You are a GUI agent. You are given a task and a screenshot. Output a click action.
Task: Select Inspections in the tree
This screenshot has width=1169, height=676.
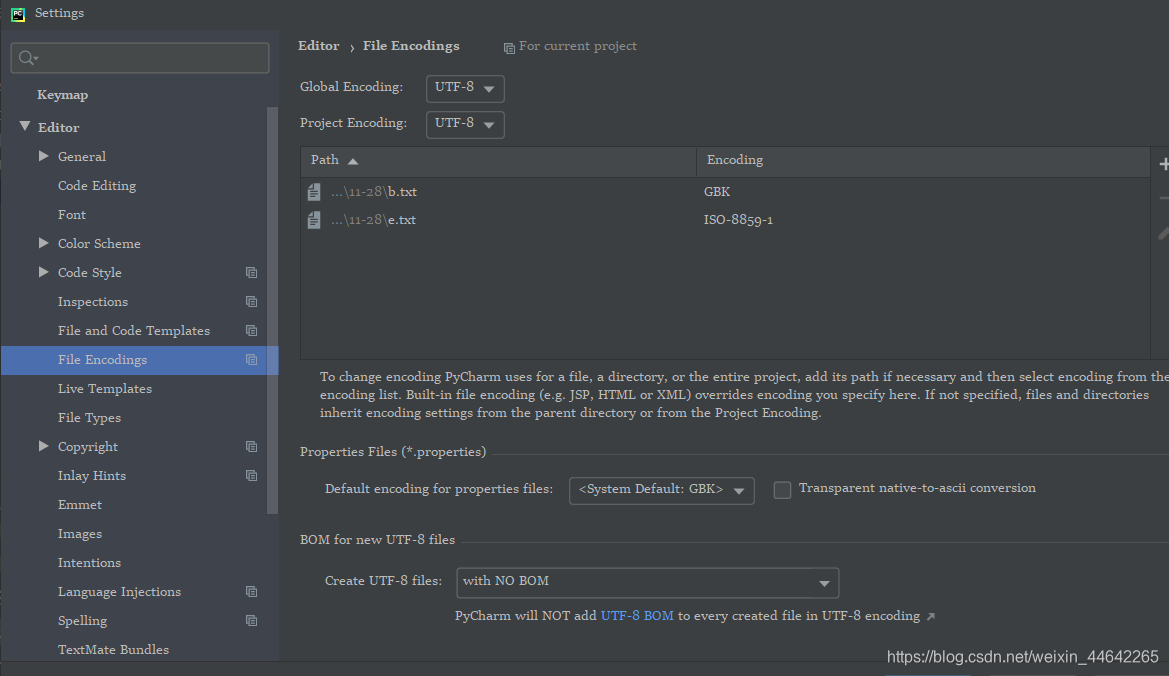(x=92, y=302)
